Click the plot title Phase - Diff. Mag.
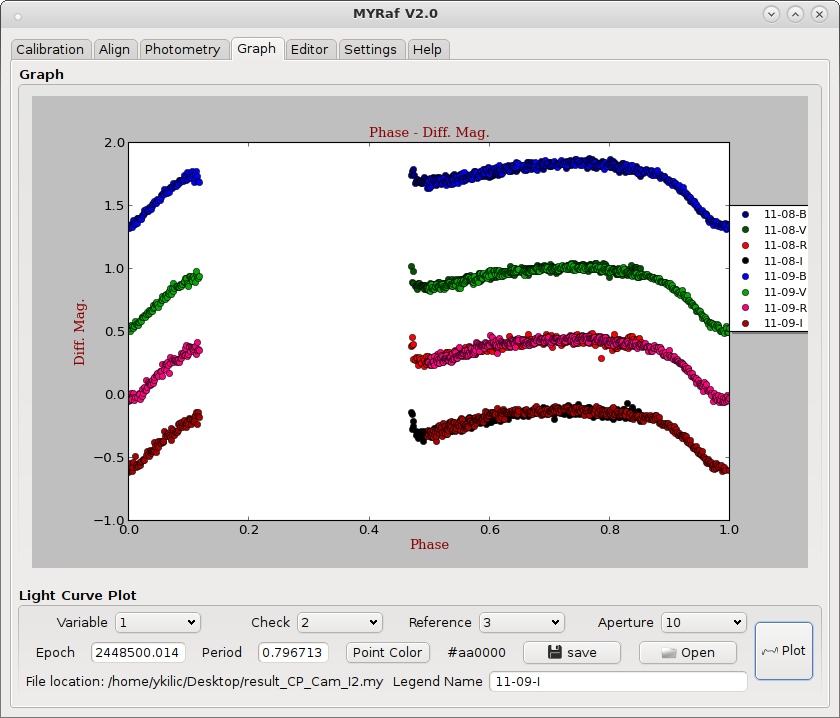The image size is (840, 718). (429, 132)
